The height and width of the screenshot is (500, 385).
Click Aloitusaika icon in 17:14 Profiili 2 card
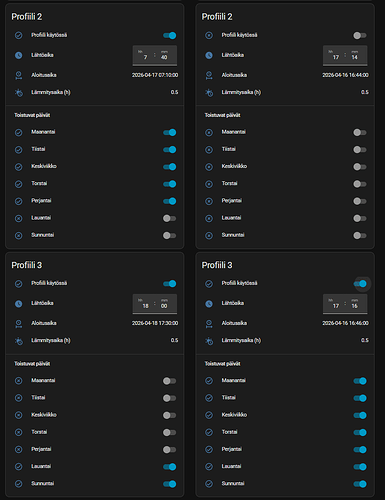209,75
